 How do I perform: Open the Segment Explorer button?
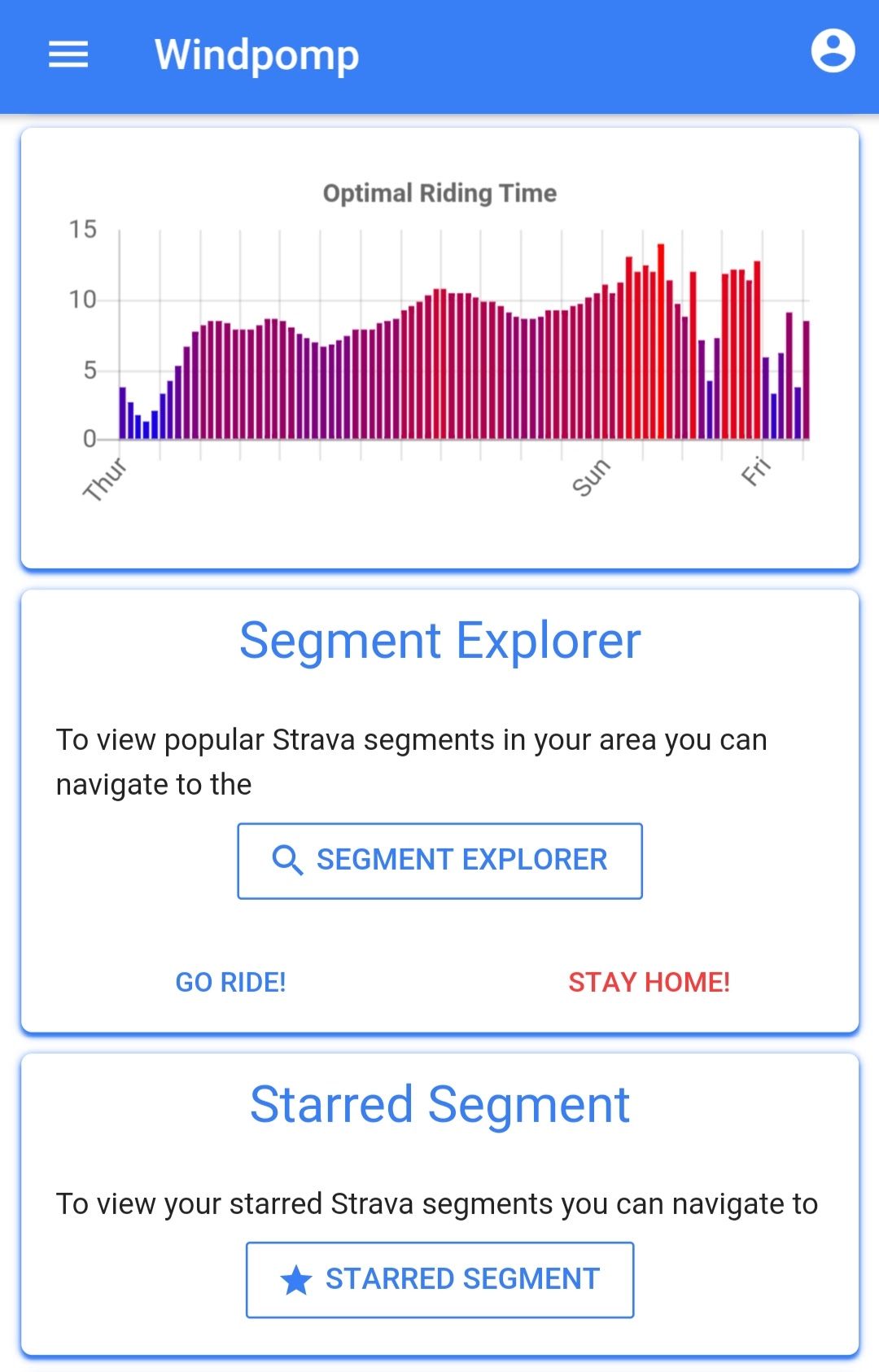439,861
